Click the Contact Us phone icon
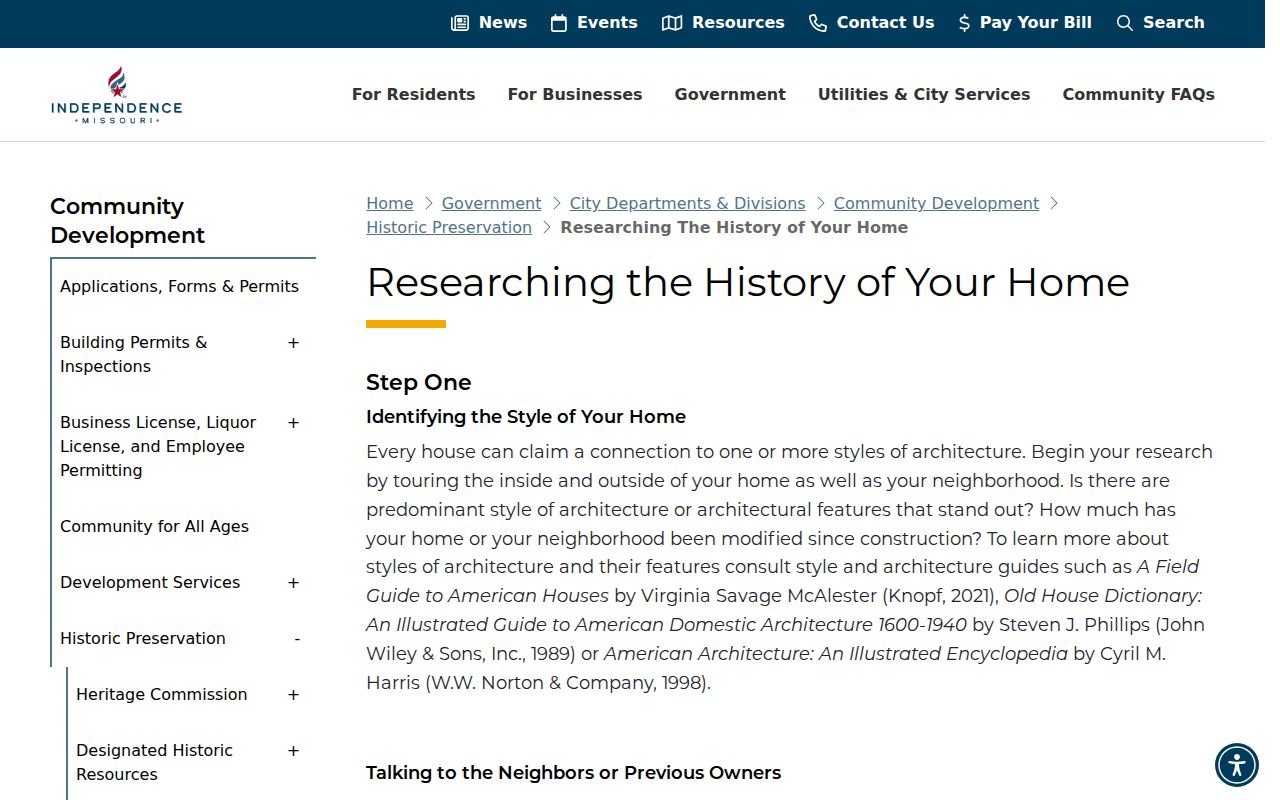 818,23
